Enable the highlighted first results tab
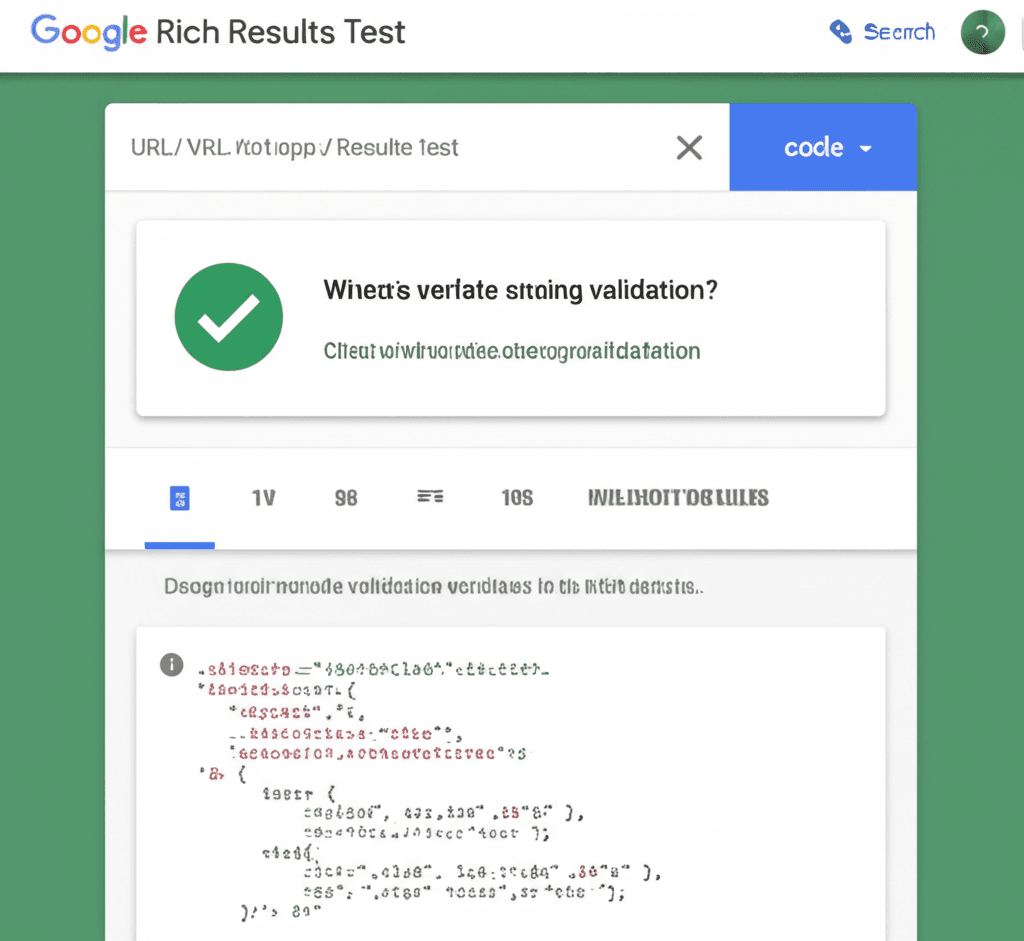 click(180, 497)
